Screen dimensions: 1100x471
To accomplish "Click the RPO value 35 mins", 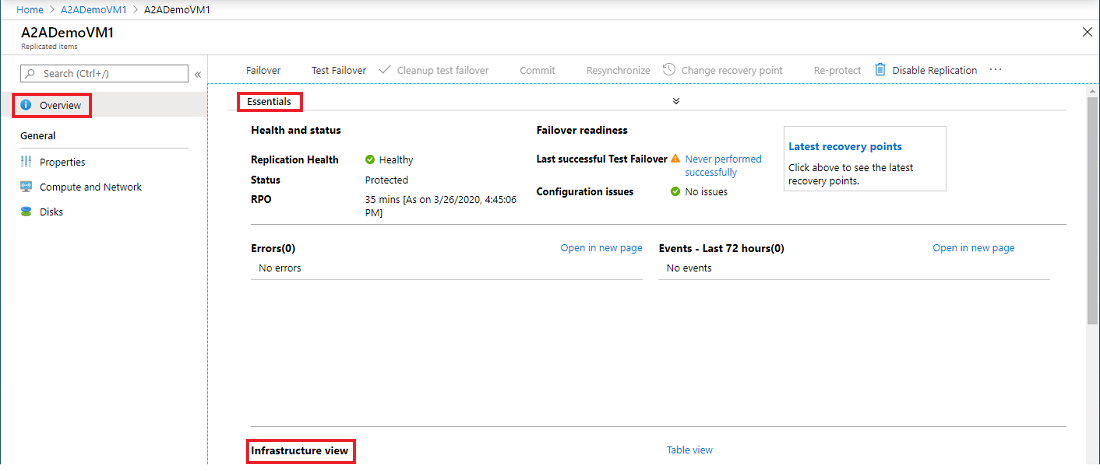I will tap(441, 206).
